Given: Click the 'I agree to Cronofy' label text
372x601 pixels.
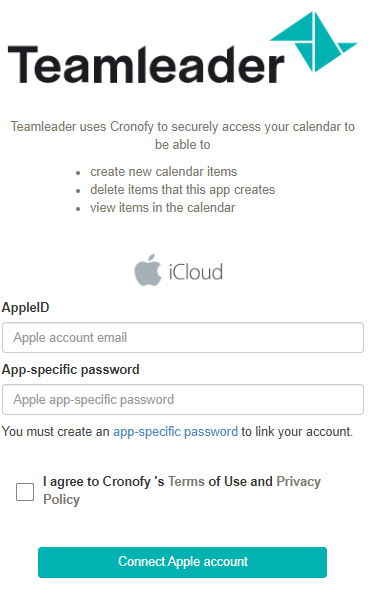Looking at the screenshot, I should point(103,481).
